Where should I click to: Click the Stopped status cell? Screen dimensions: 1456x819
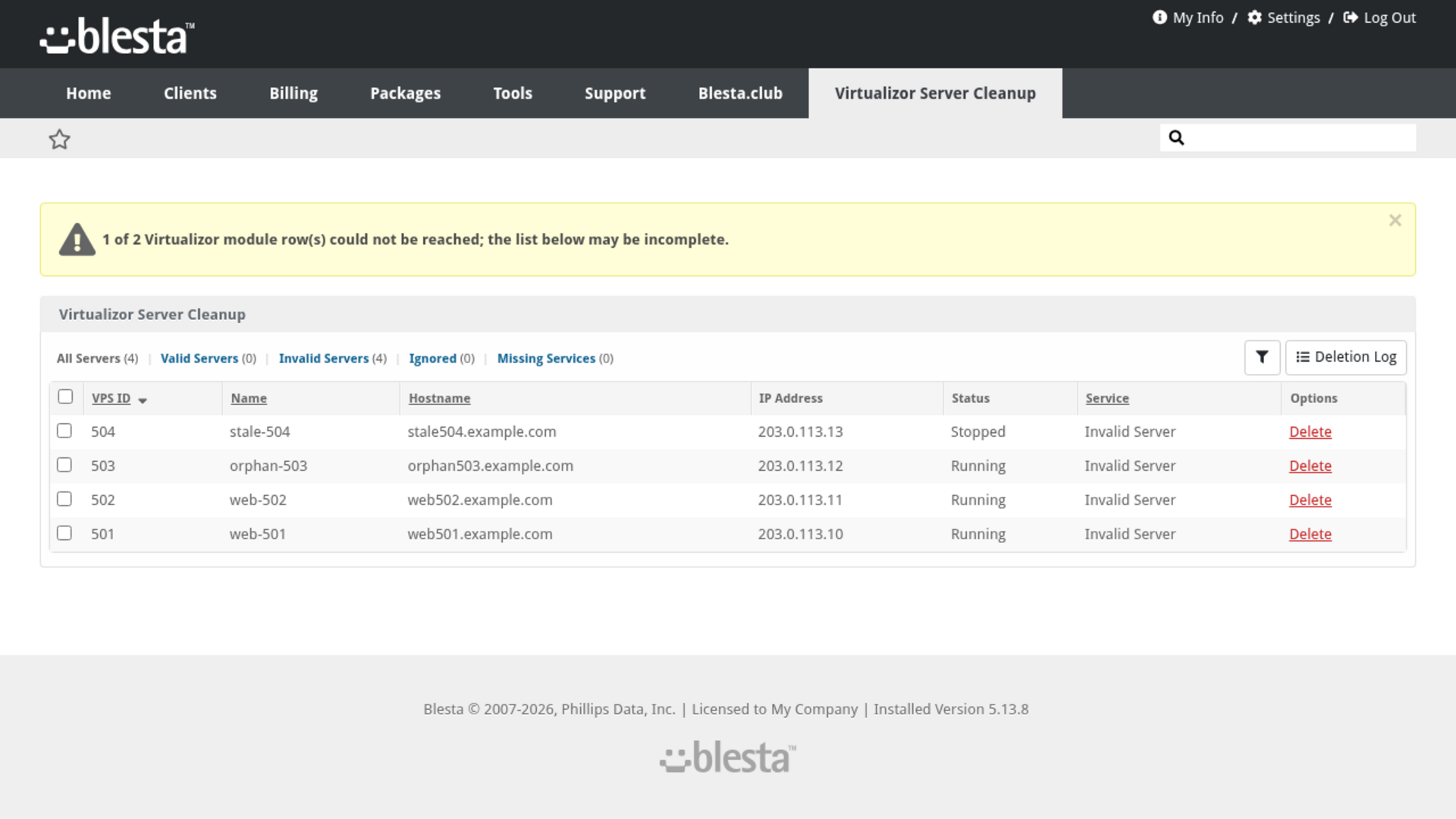click(x=977, y=431)
